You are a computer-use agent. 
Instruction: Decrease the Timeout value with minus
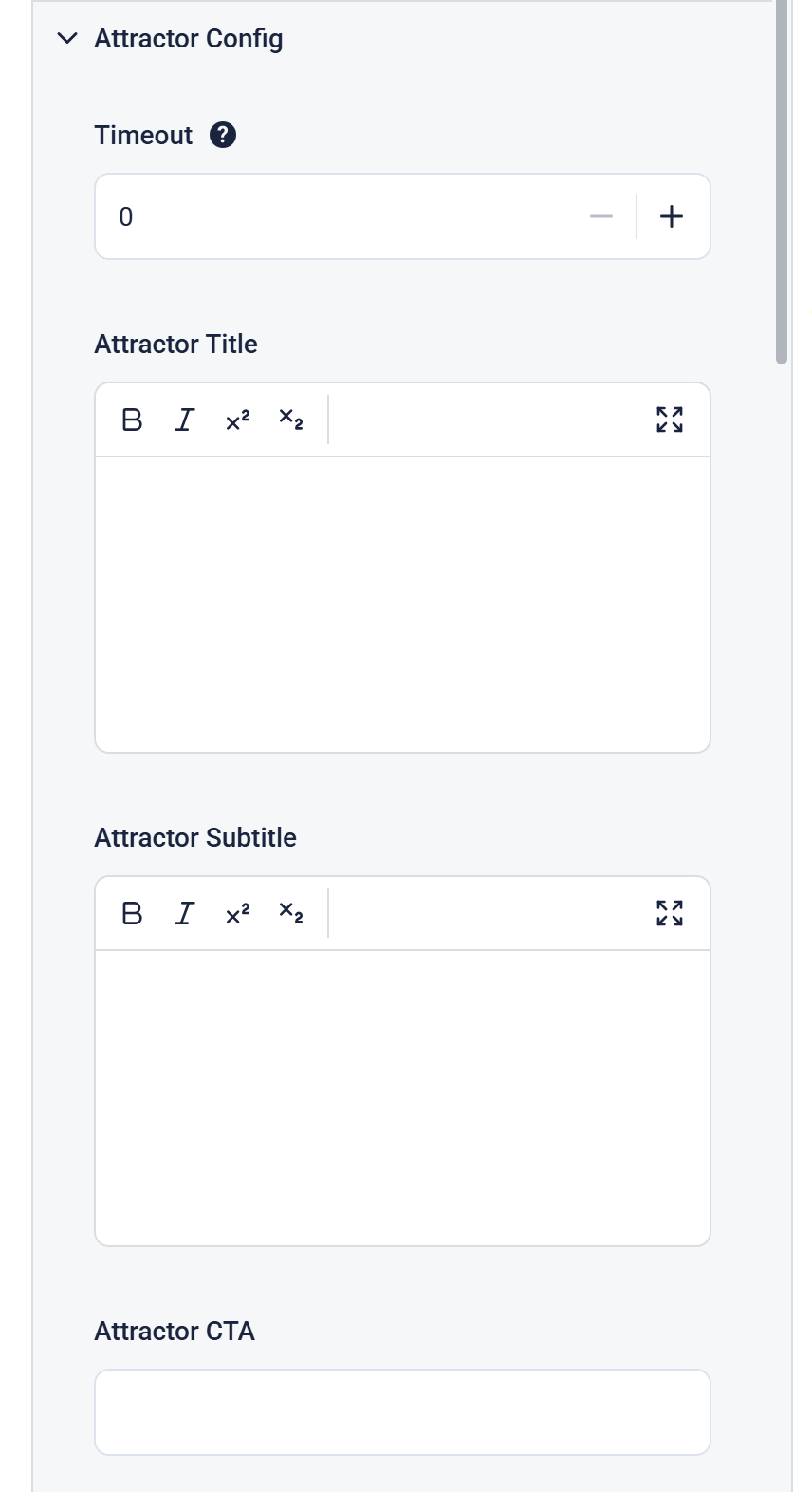[601, 216]
